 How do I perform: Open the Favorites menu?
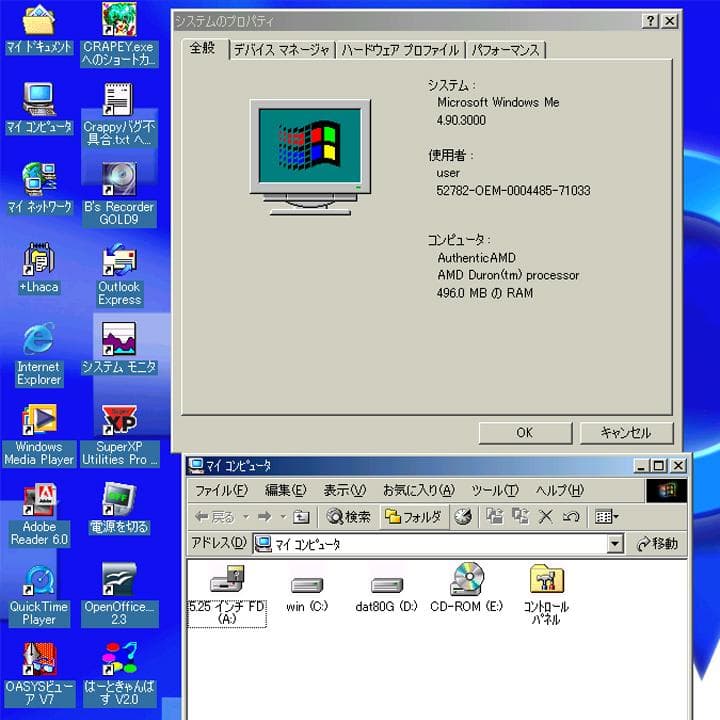[x=418, y=490]
